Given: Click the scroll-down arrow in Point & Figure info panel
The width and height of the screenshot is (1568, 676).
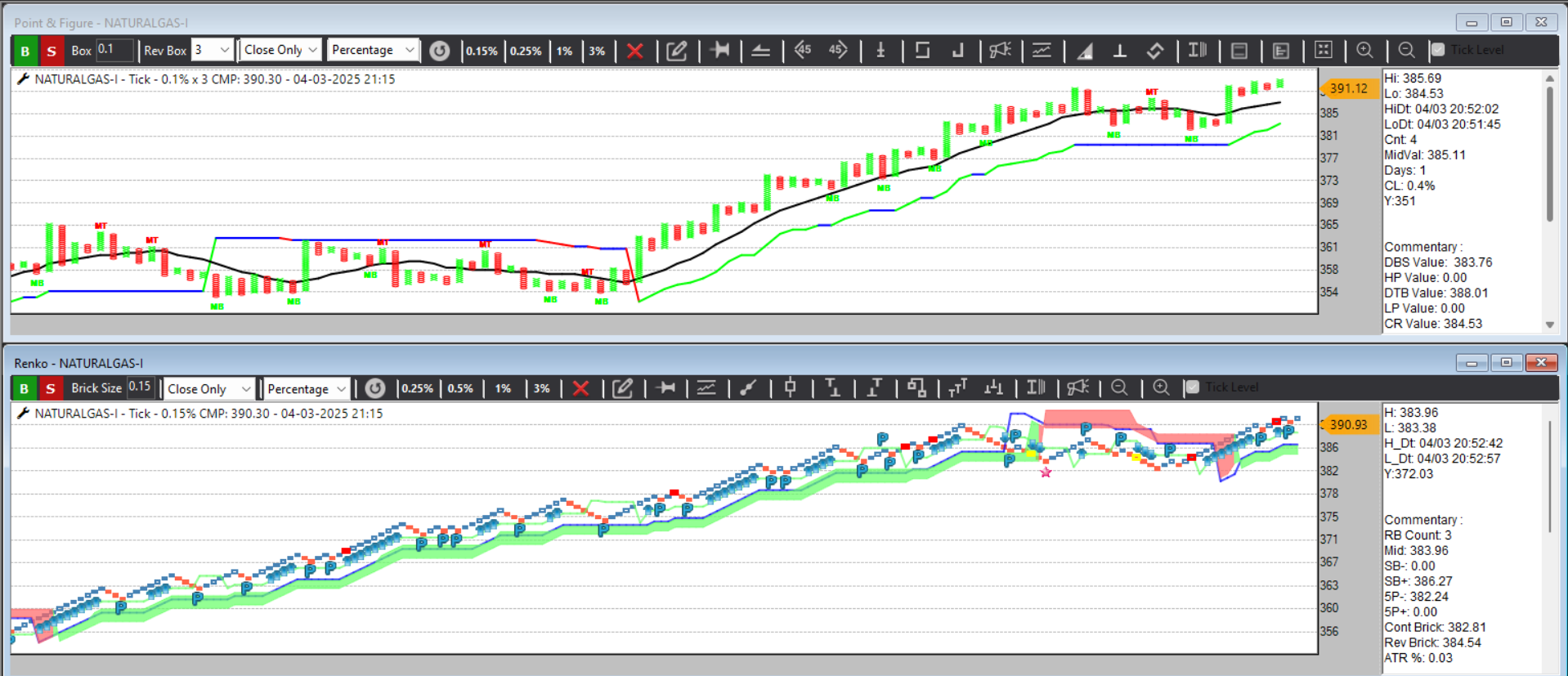Looking at the screenshot, I should point(1549,325).
